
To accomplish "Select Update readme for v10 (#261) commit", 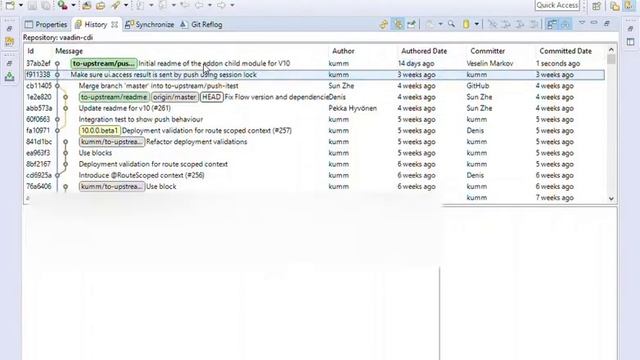I will coord(314,108).
